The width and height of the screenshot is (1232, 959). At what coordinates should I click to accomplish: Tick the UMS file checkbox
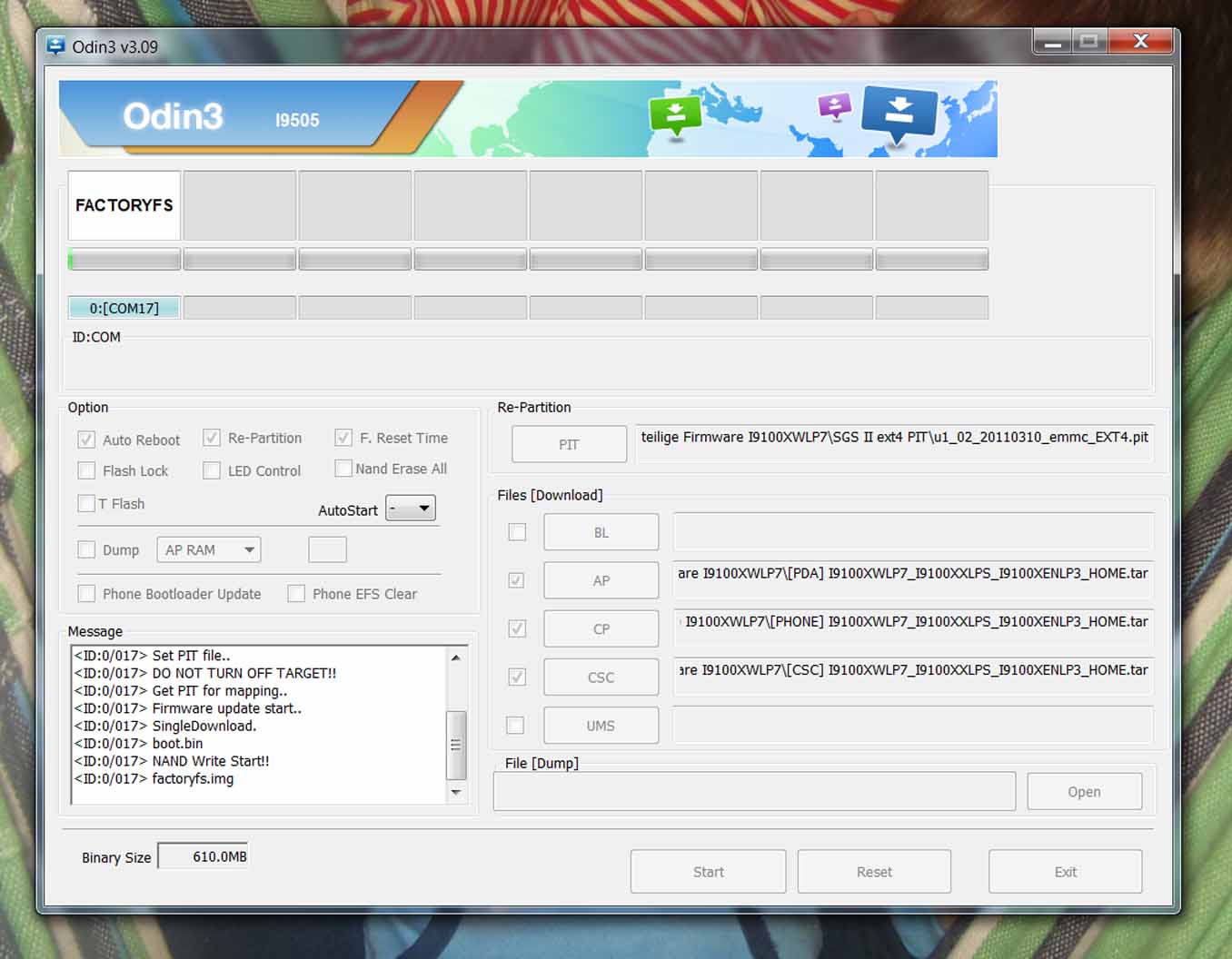515,725
